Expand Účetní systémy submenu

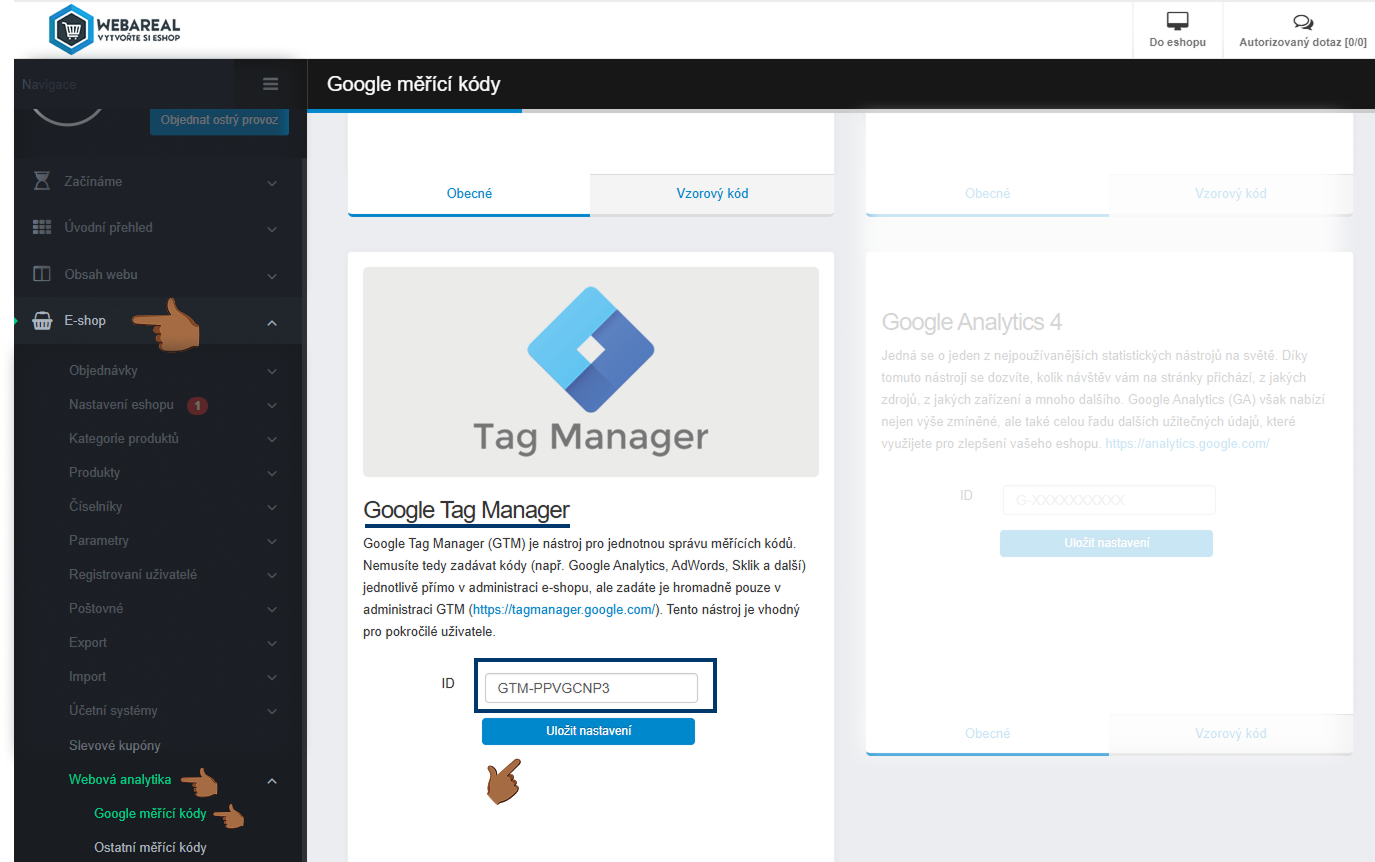click(271, 712)
